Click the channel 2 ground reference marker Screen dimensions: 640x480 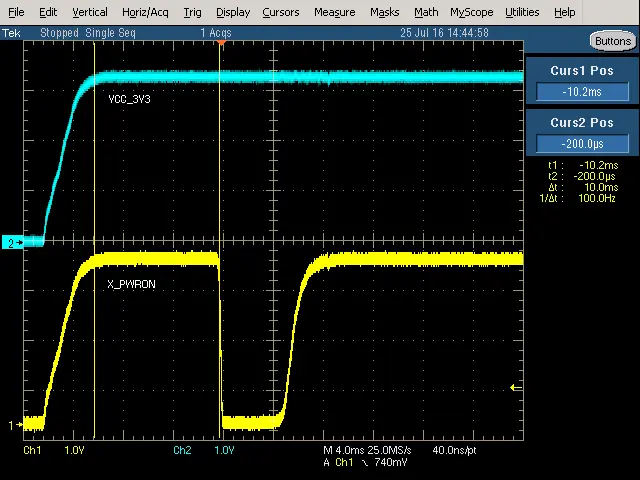pyautogui.click(x=13, y=243)
